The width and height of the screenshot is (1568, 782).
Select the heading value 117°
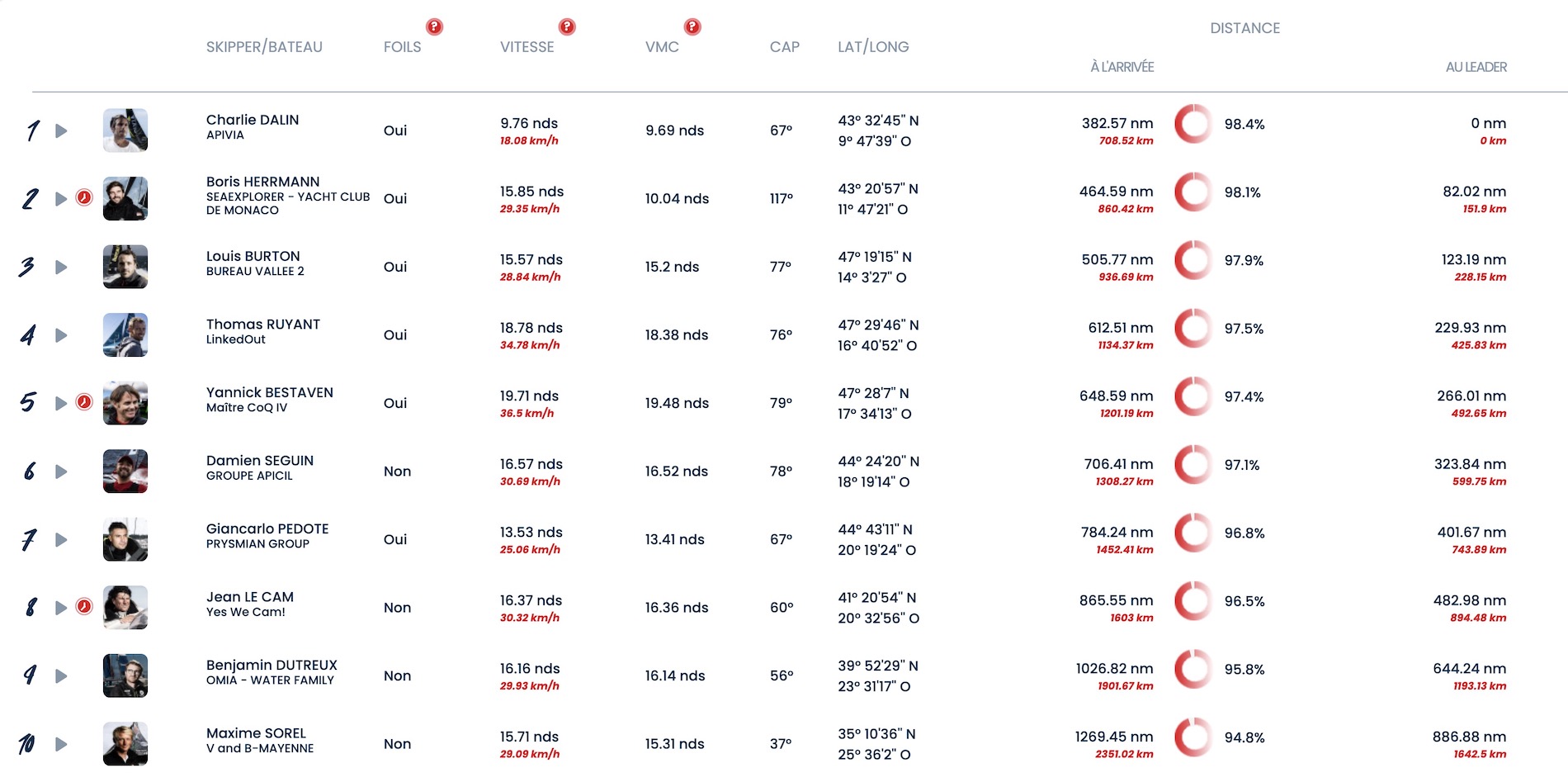tap(782, 199)
